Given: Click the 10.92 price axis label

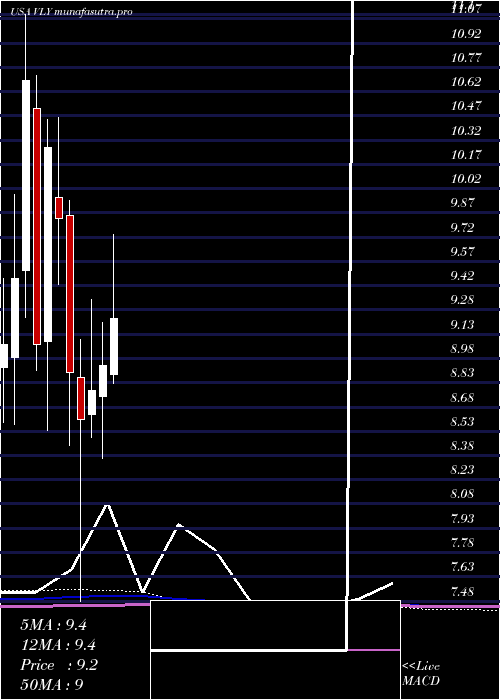Looking at the screenshot, I should coord(466,34).
